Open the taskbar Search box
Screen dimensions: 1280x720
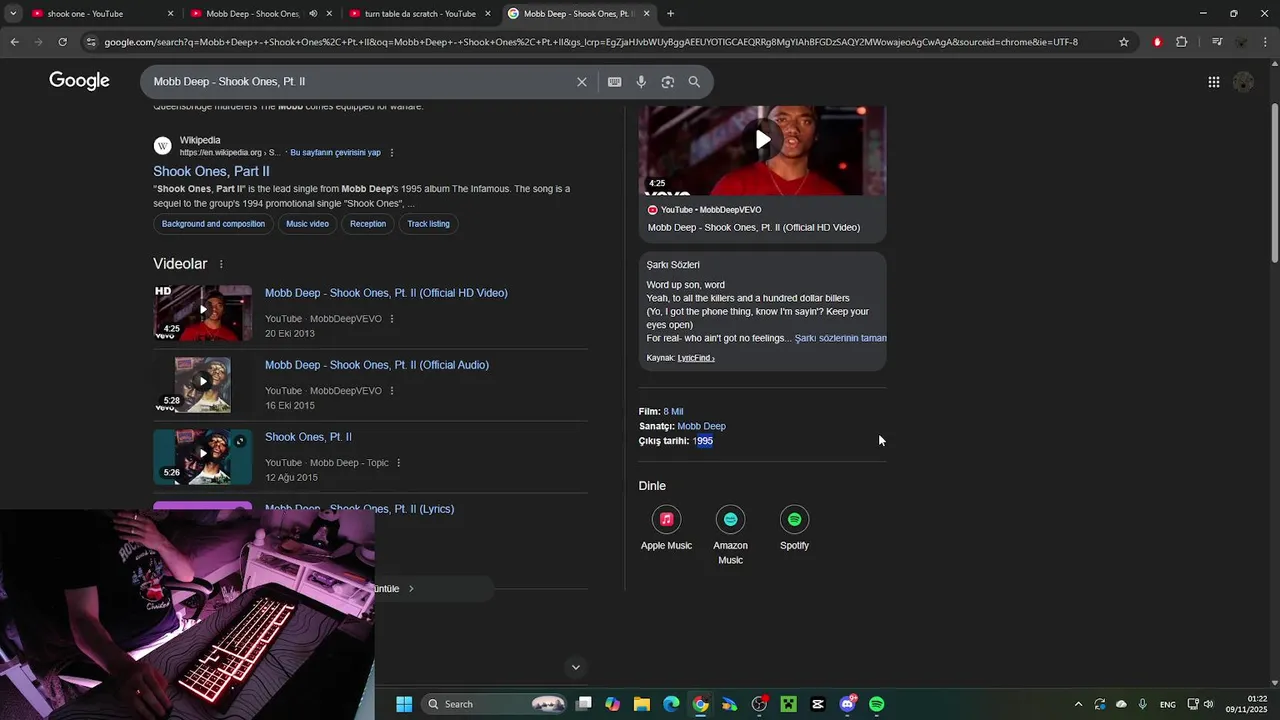(494, 704)
